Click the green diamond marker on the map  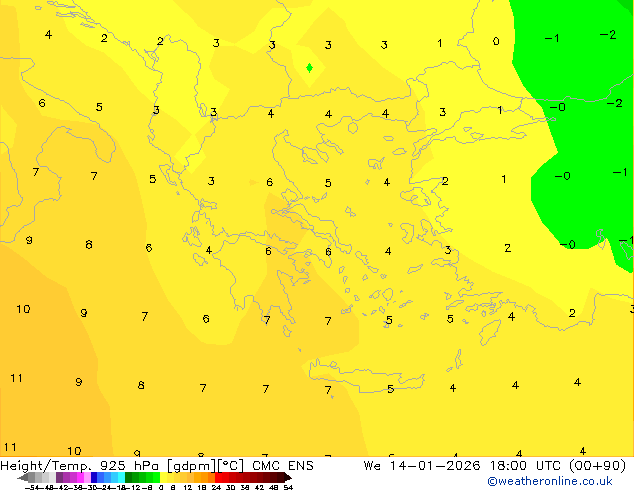309,68
